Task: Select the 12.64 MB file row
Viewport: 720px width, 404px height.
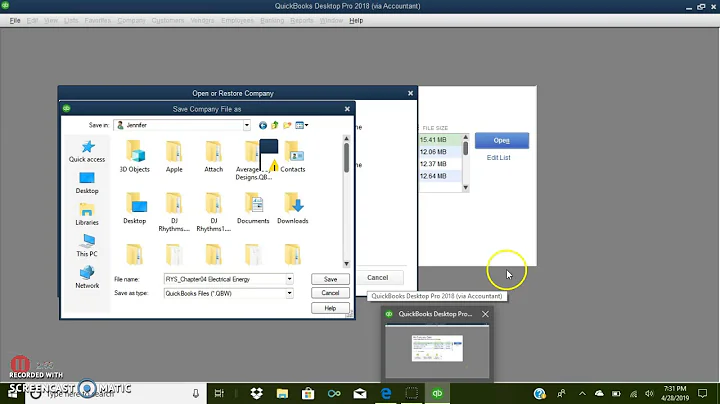Action: pos(440,176)
